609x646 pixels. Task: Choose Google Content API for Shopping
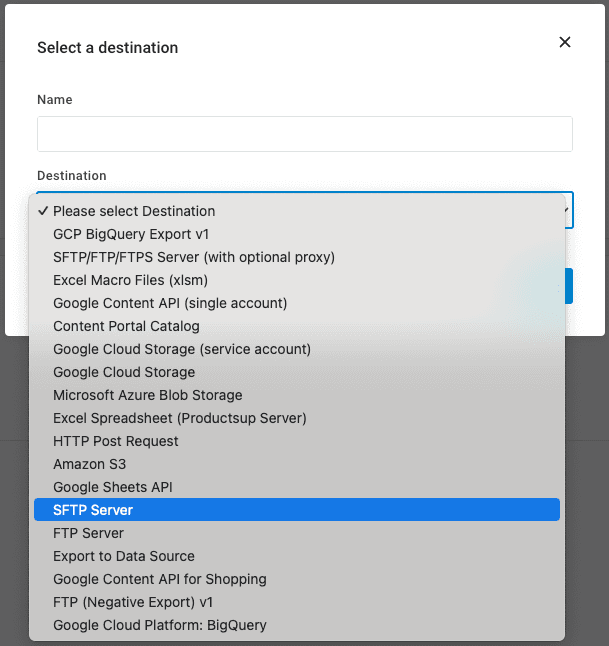tap(160, 579)
